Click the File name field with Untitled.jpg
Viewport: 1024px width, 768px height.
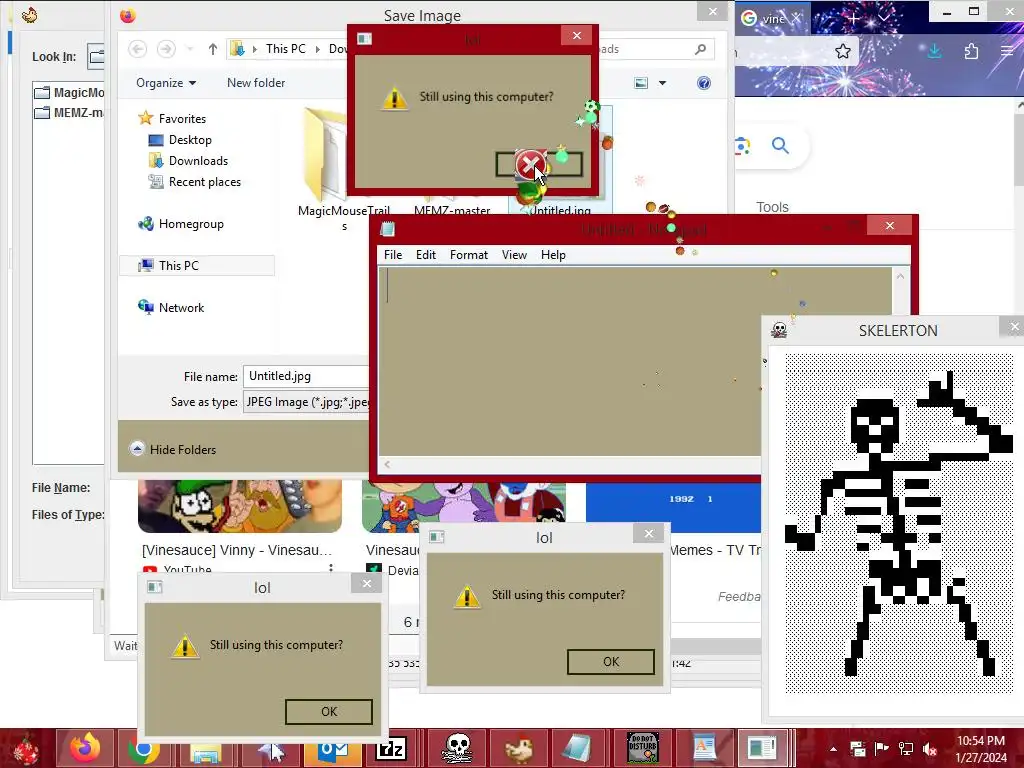point(306,376)
